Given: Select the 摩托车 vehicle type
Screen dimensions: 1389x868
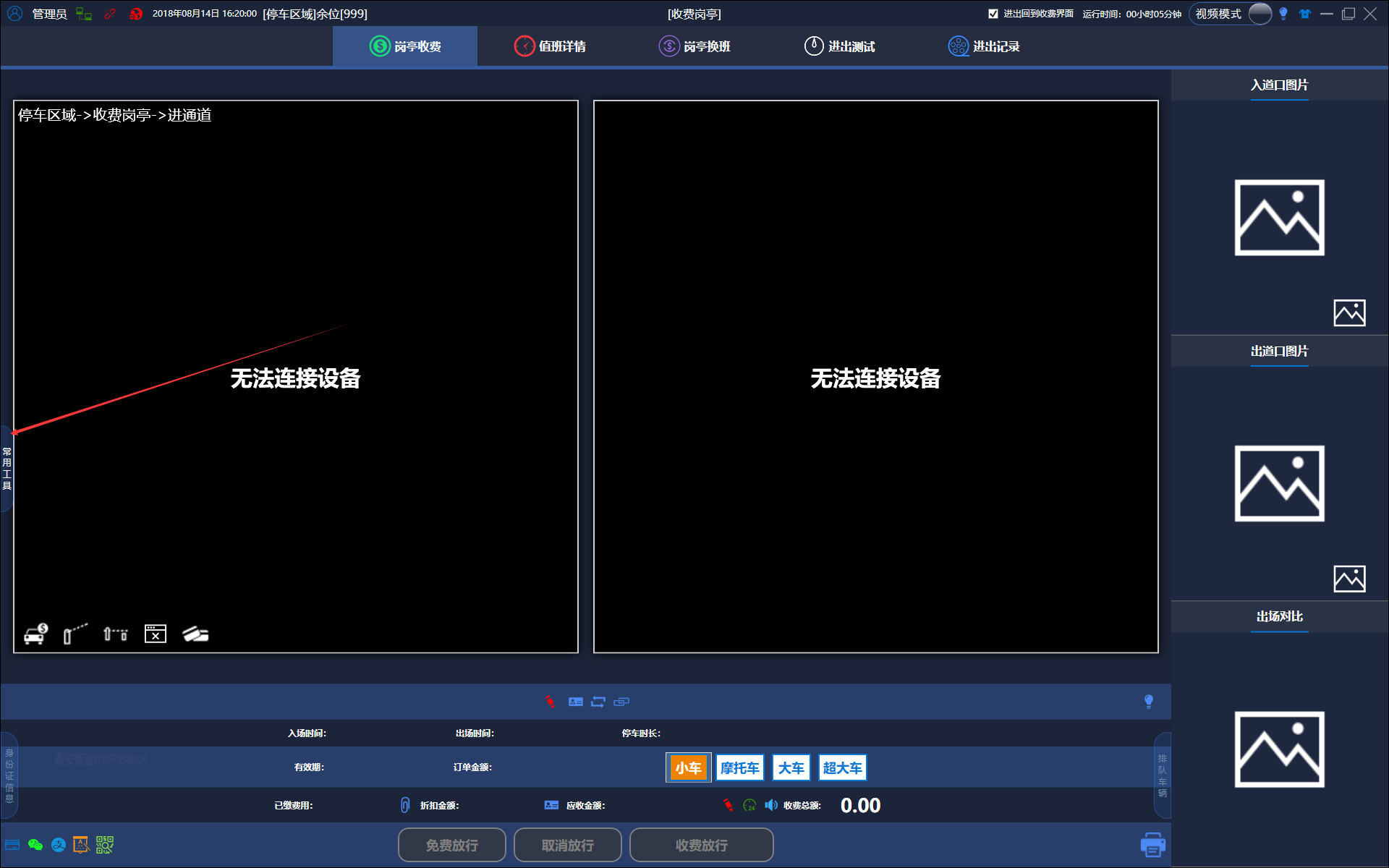Looking at the screenshot, I should click(739, 767).
